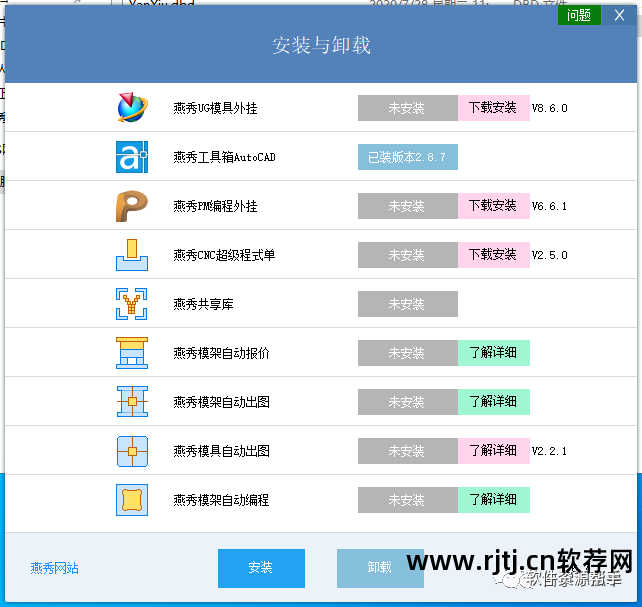This screenshot has height=607, width=642.
Task: Click the 已装版本2.8.7 status for AutoCAD
Action: pyautogui.click(x=408, y=157)
